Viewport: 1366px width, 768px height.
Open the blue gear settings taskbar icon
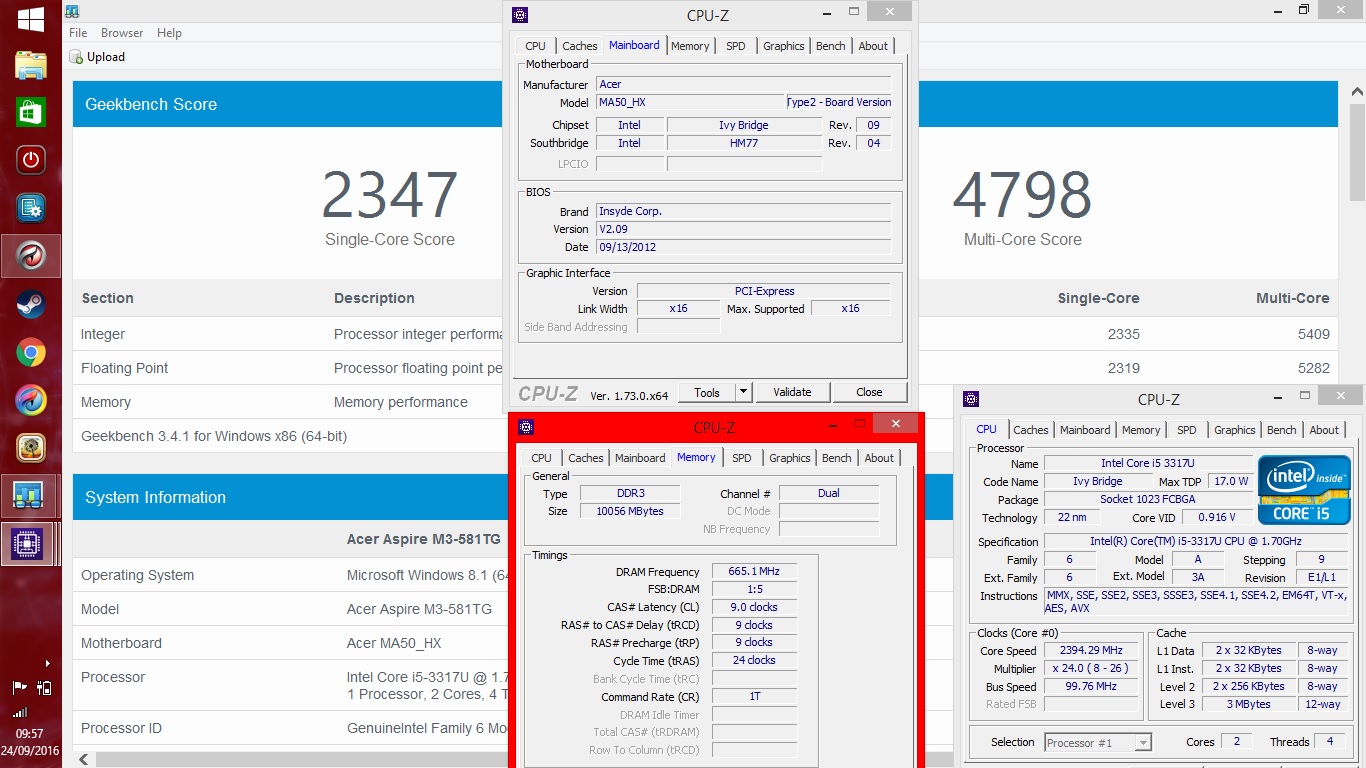pos(30,207)
